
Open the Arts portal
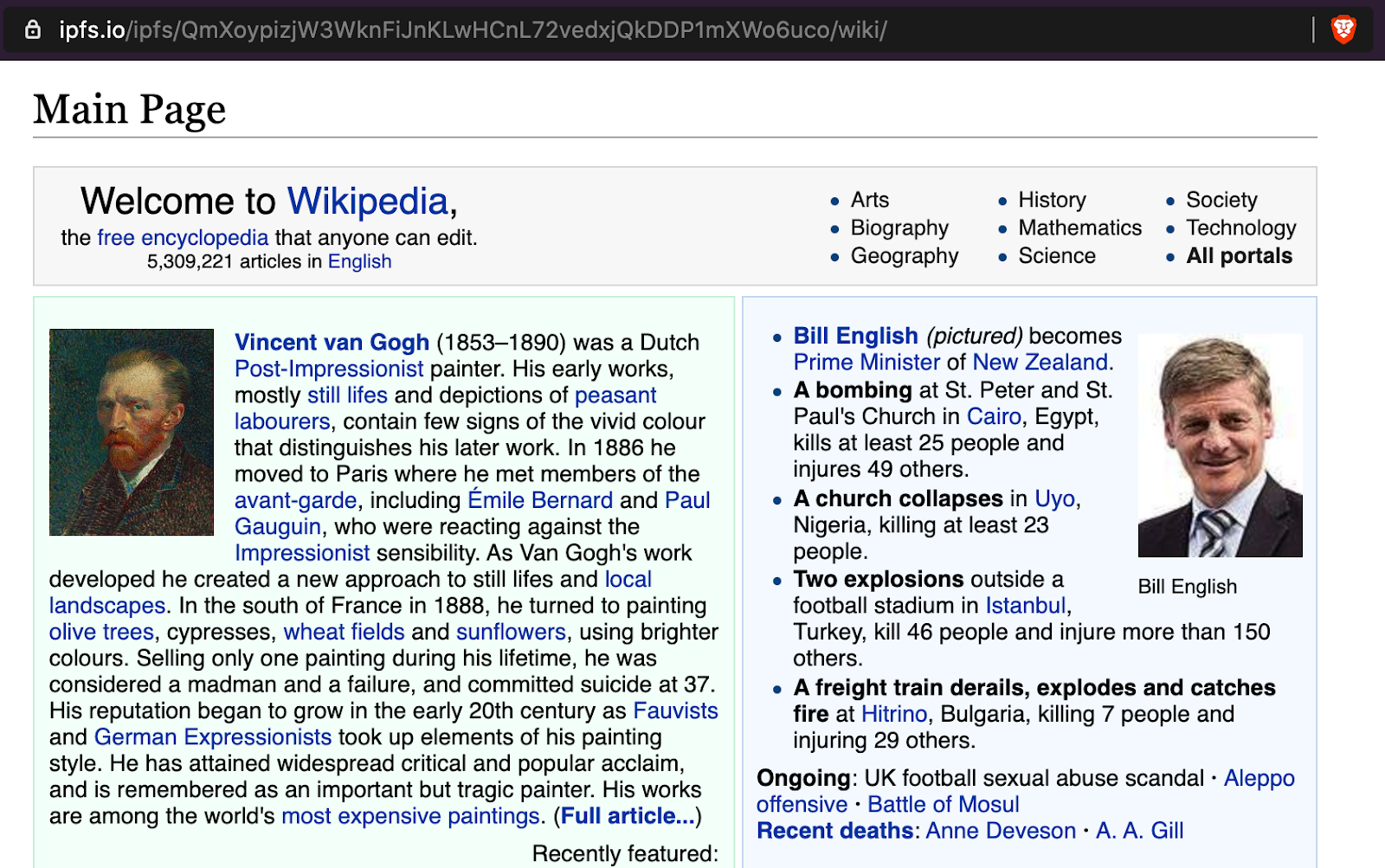tap(870, 200)
